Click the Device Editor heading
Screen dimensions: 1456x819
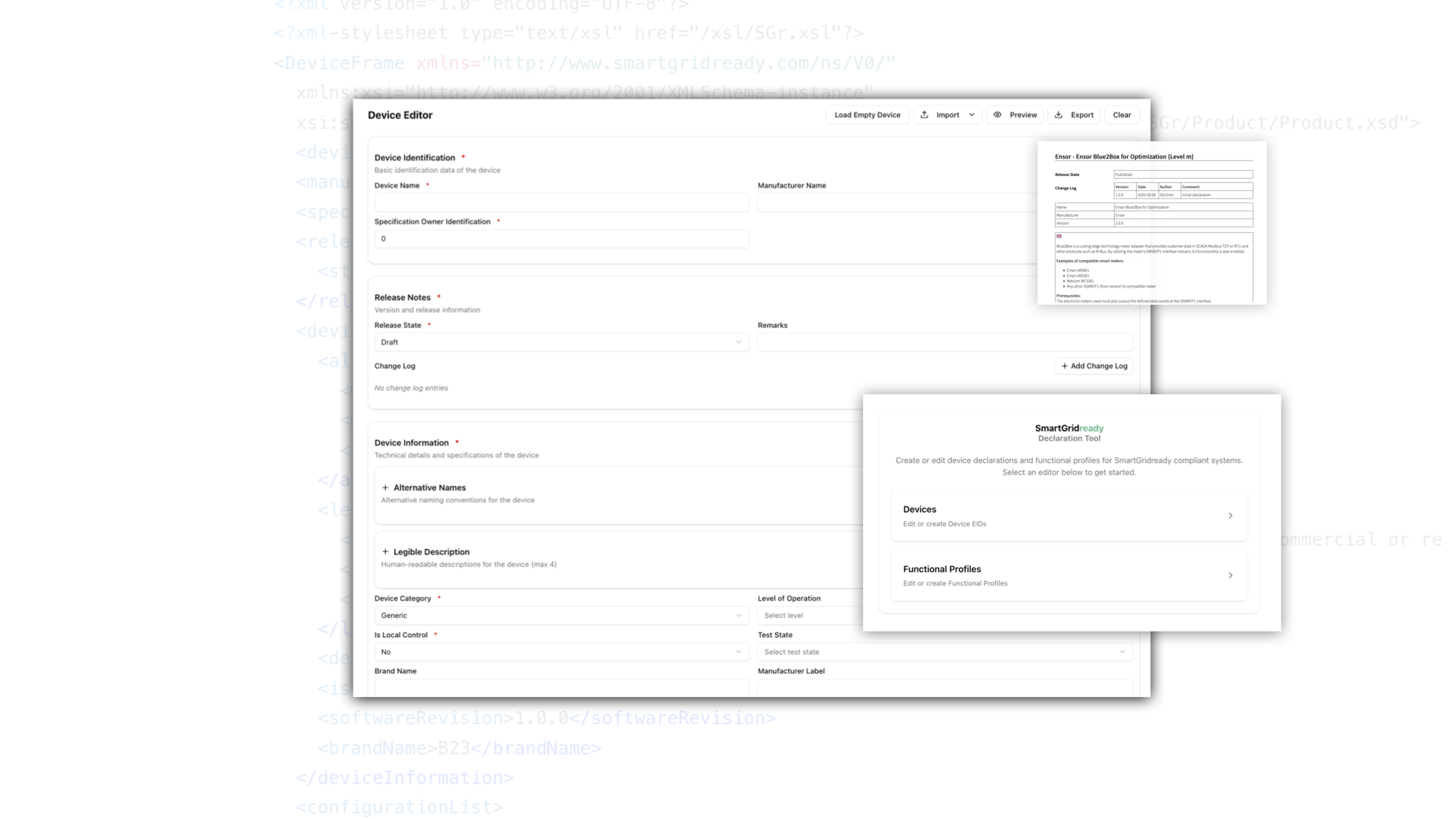400,115
